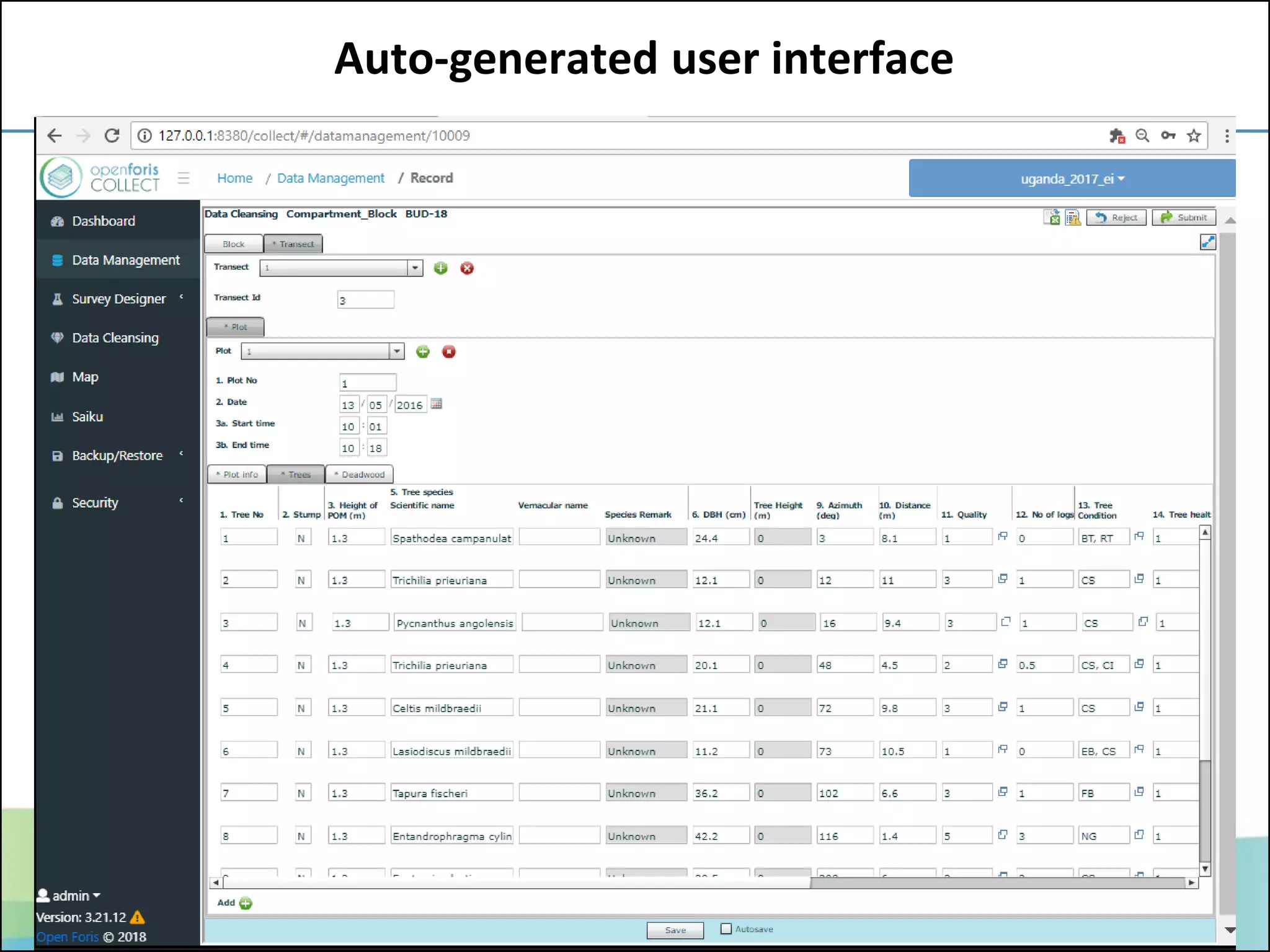Click the red delete transect icon
The width and height of the screenshot is (1270, 952).
pos(467,268)
